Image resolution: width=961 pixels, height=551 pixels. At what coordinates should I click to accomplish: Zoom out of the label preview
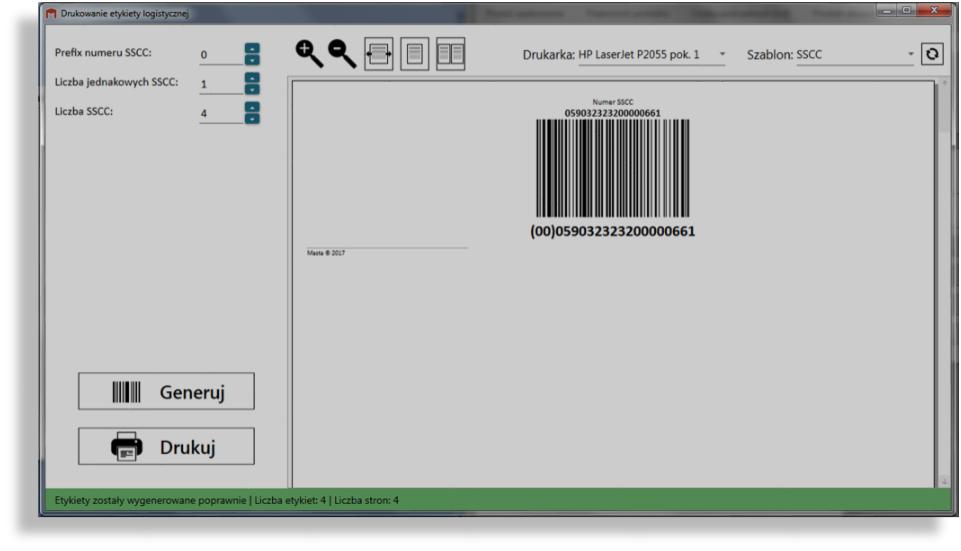click(x=342, y=54)
